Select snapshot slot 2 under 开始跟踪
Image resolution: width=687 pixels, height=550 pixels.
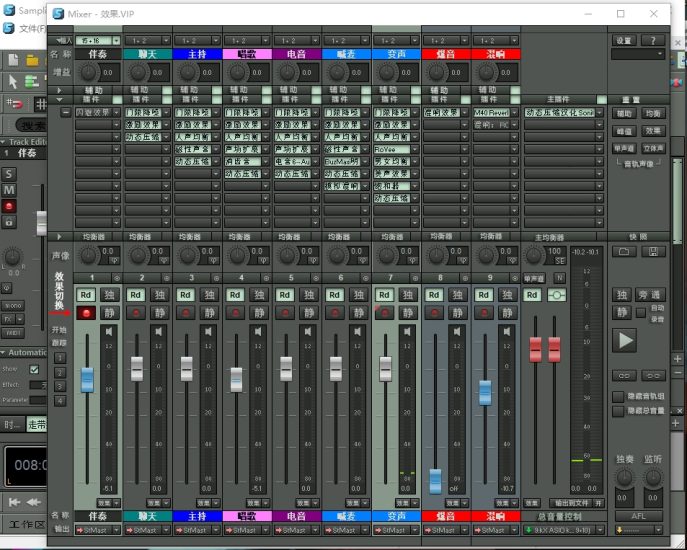point(60,373)
